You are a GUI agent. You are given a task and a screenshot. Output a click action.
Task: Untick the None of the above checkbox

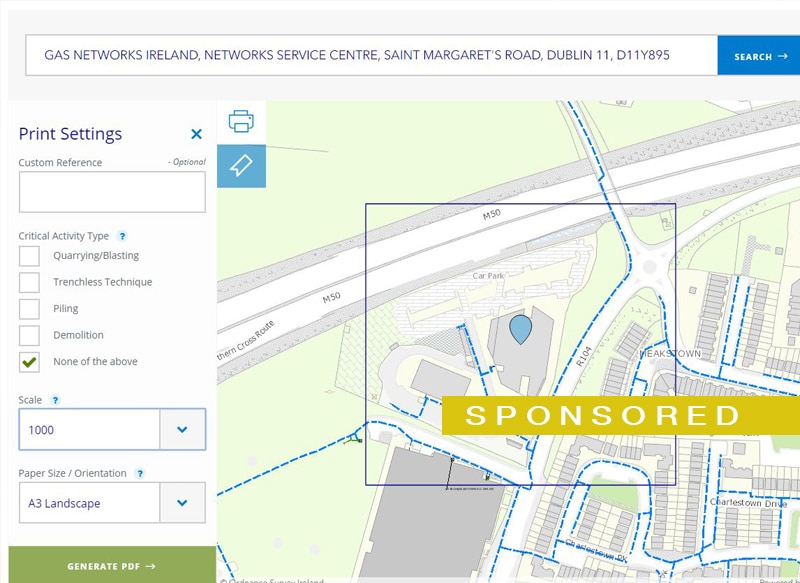pyautogui.click(x=30, y=362)
